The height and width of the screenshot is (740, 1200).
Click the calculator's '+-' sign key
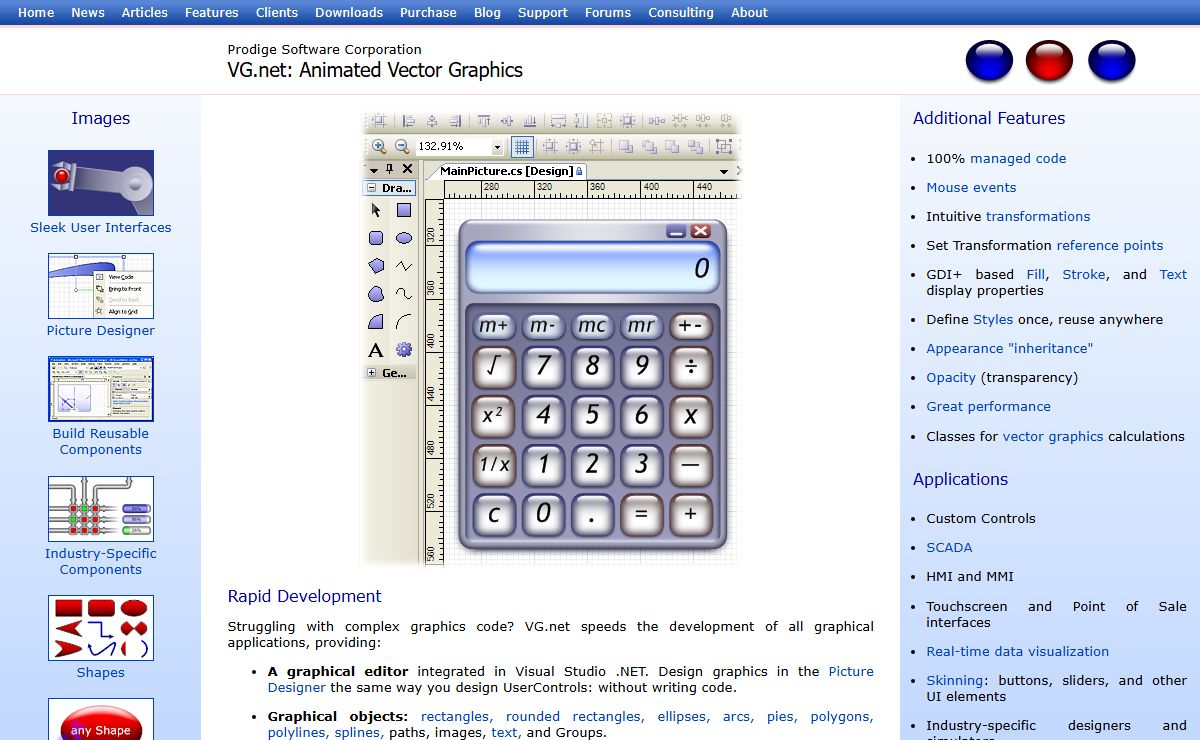pyautogui.click(x=691, y=325)
